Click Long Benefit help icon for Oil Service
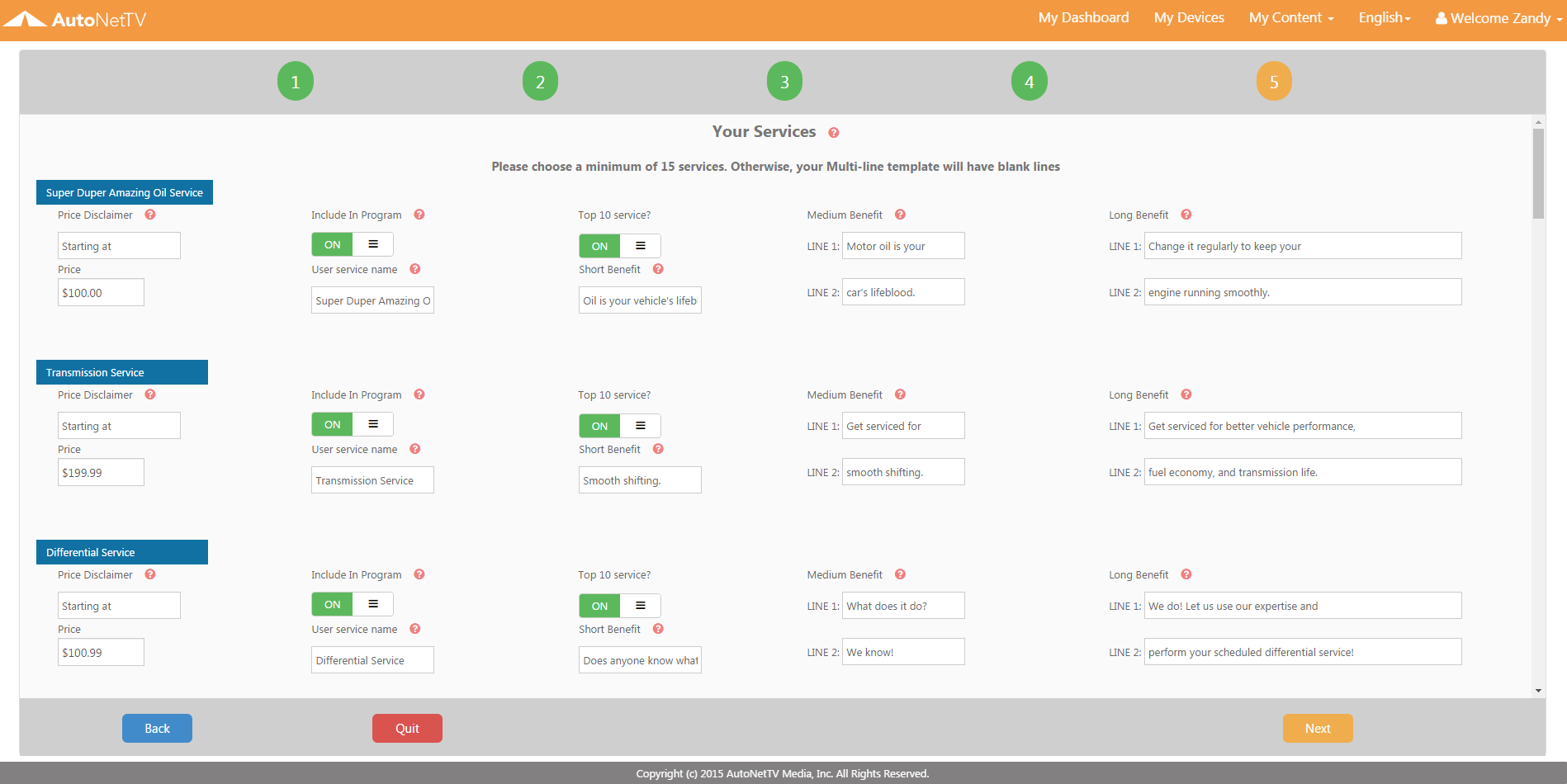1567x784 pixels. [1186, 215]
